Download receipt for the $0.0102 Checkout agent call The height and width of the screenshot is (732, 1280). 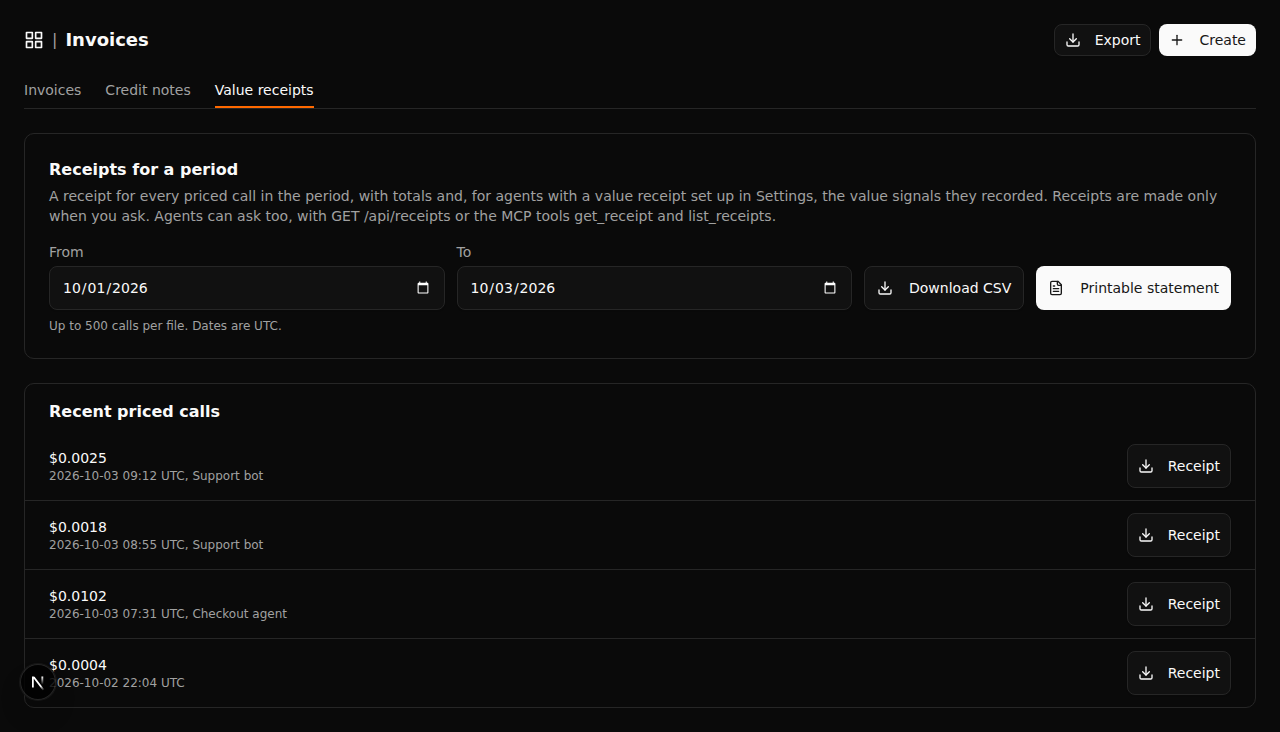[1179, 604]
